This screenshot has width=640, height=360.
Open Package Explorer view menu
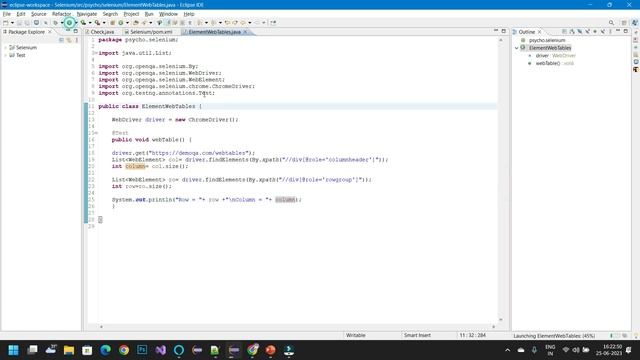(76, 40)
